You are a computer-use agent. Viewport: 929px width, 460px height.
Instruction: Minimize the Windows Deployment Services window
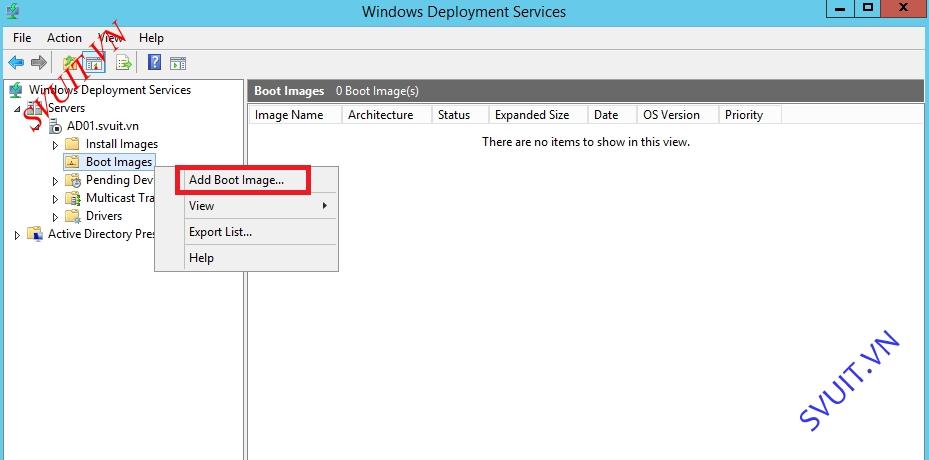click(840, 9)
